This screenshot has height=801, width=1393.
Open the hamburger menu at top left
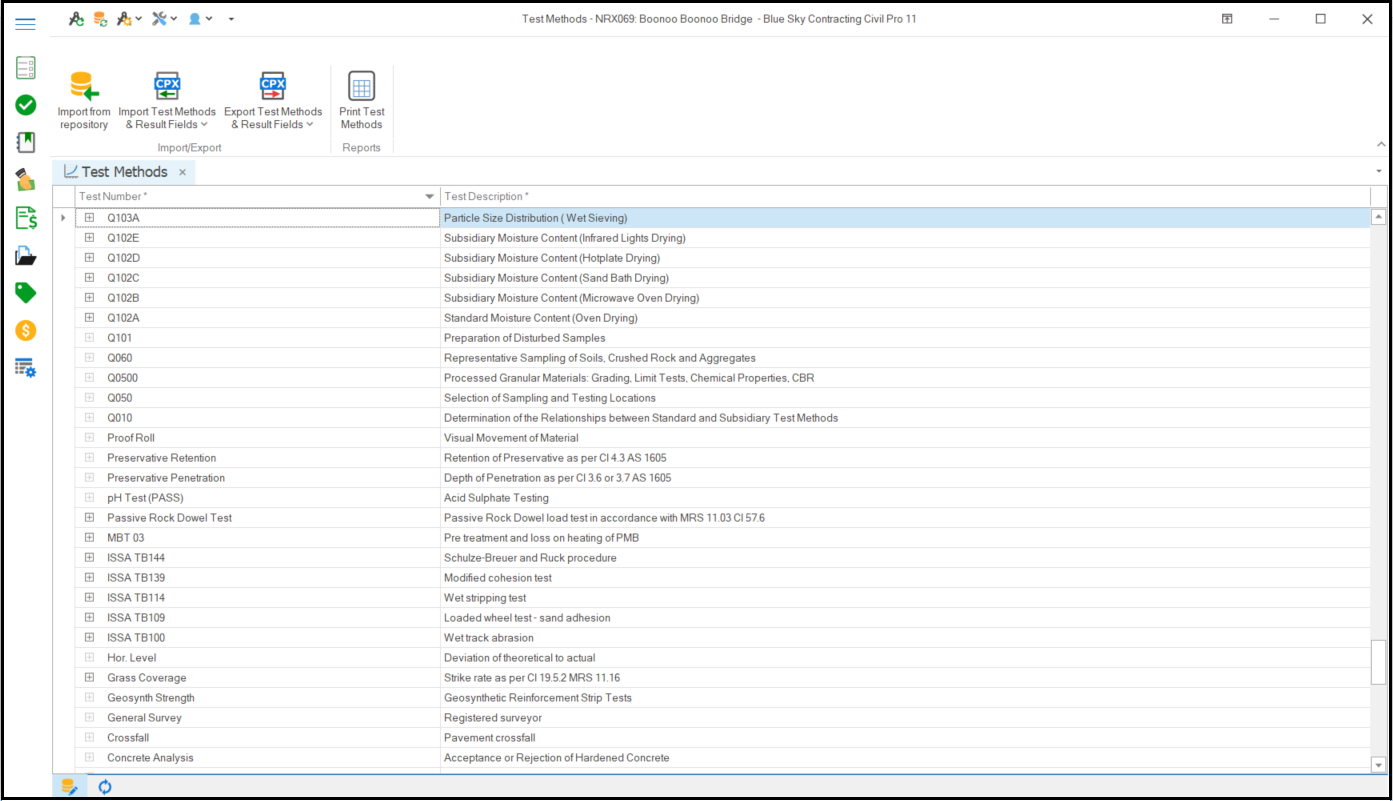tap(26, 24)
